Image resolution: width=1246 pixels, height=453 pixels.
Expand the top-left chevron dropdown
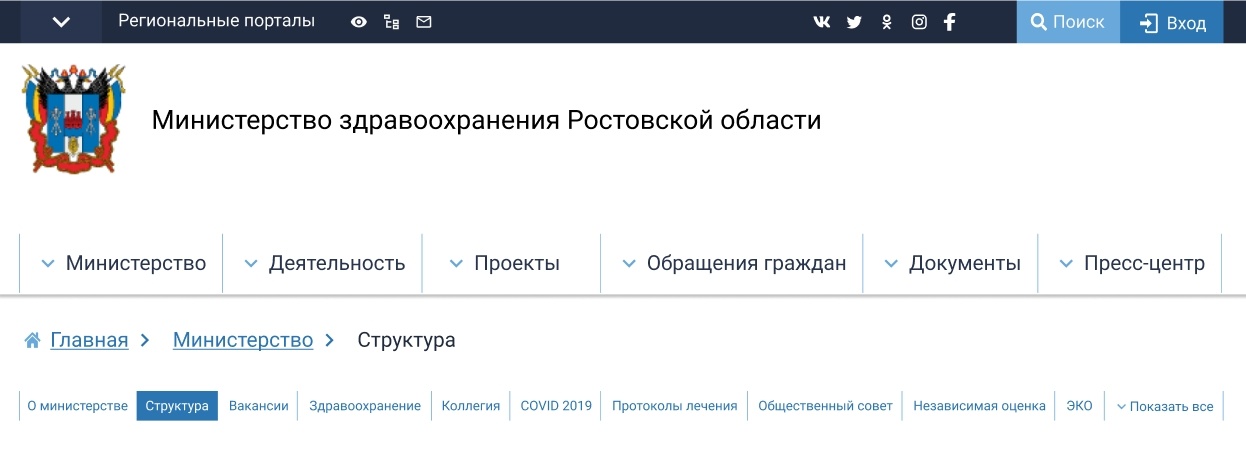(61, 22)
